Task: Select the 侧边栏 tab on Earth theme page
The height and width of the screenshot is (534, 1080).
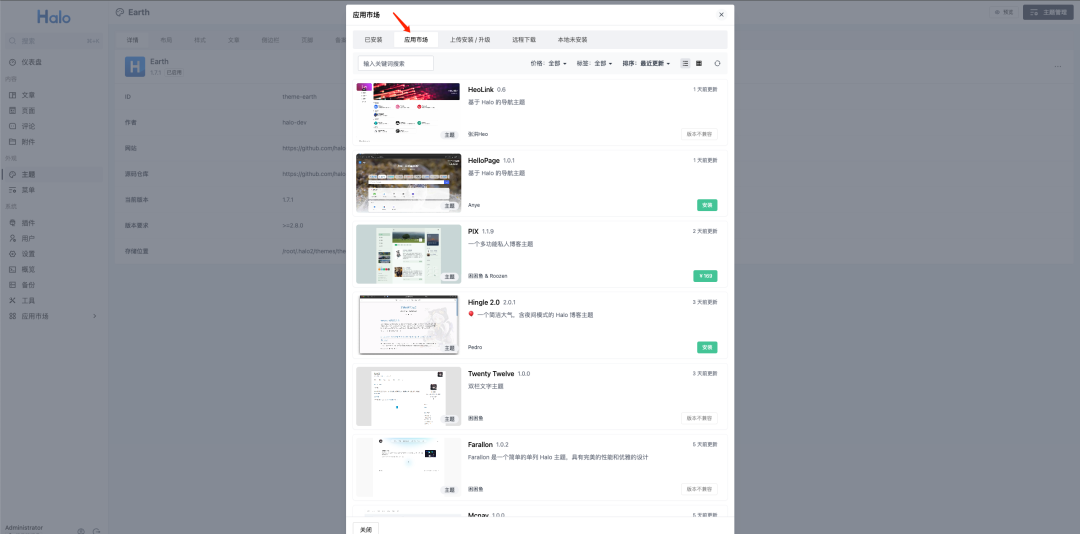Action: point(270,40)
